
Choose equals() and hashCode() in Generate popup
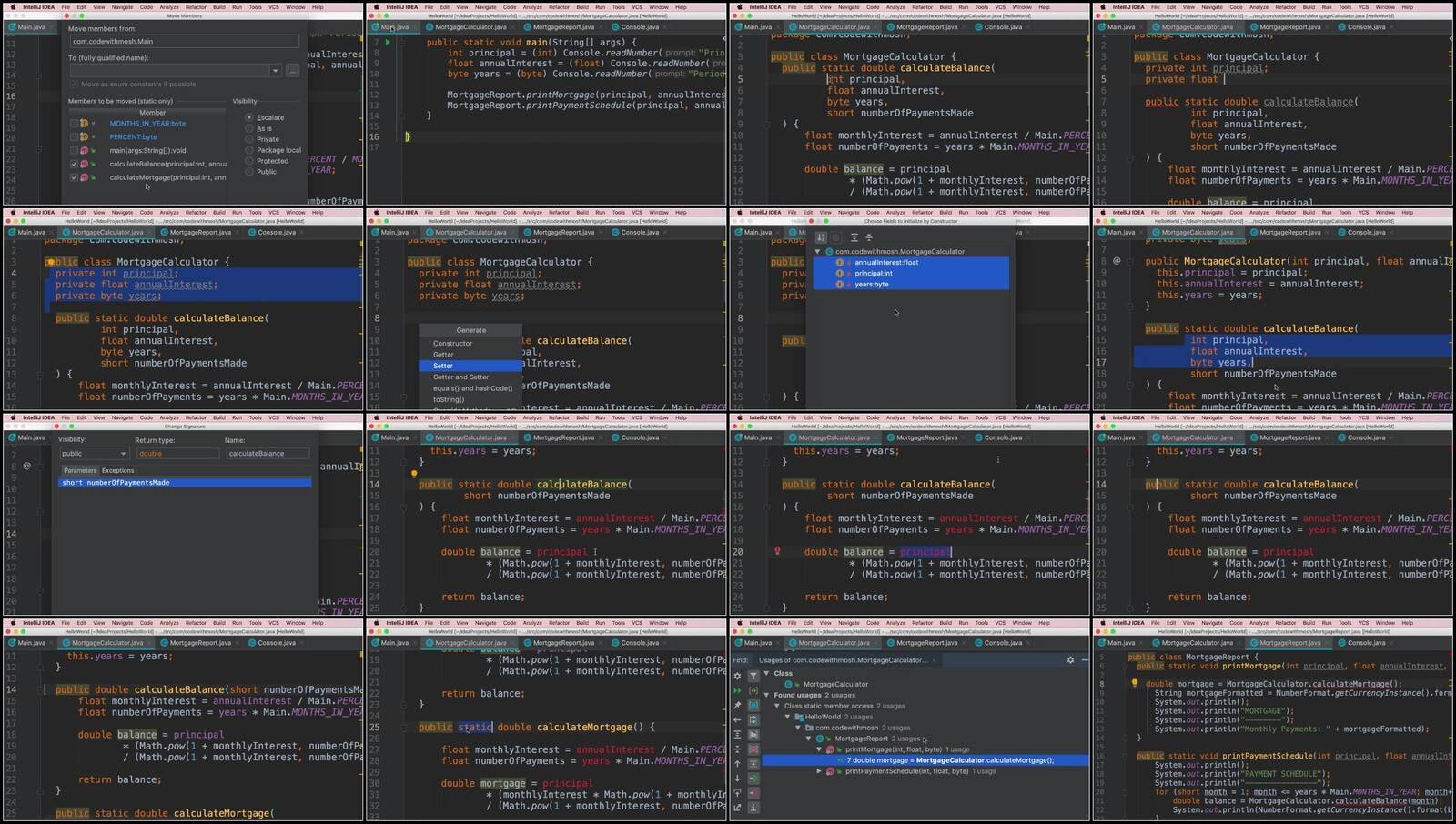(470, 388)
